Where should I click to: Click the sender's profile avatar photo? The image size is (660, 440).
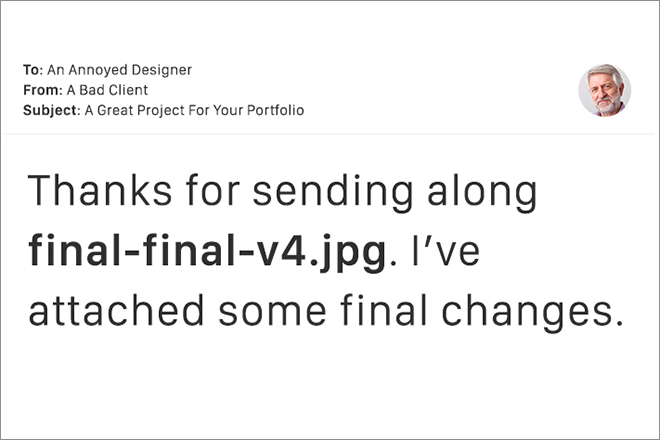click(x=604, y=90)
